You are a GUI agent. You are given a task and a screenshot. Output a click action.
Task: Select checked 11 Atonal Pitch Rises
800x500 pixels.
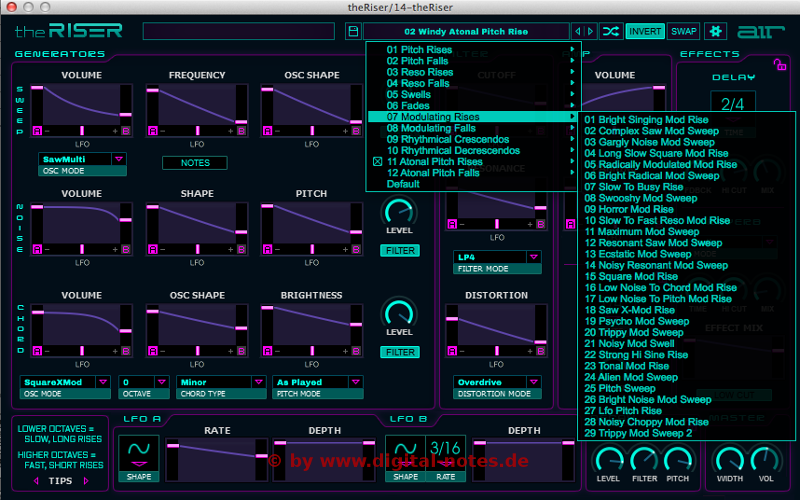(434, 161)
